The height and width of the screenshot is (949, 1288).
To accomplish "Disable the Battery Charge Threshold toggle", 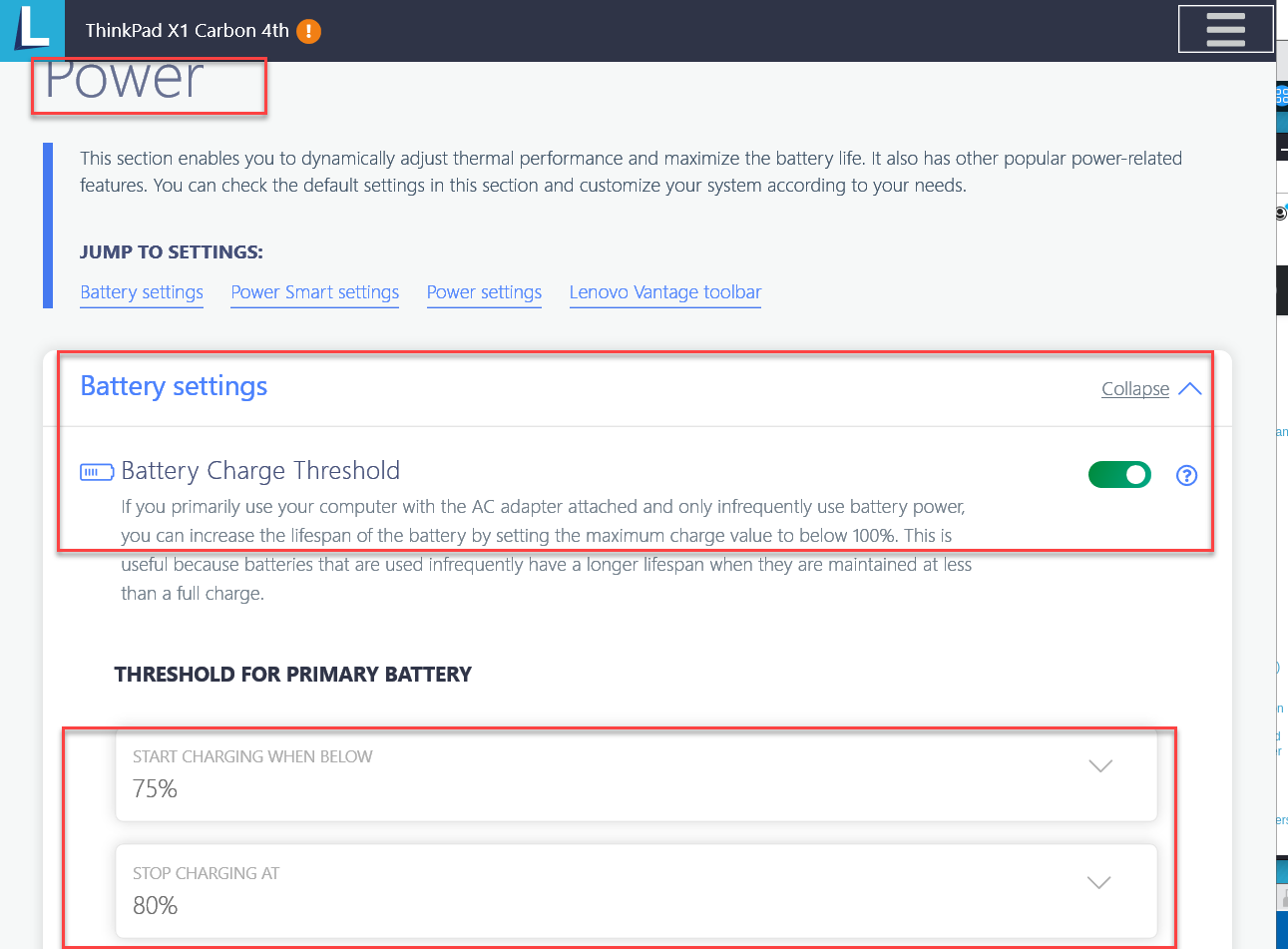I will pos(1119,475).
